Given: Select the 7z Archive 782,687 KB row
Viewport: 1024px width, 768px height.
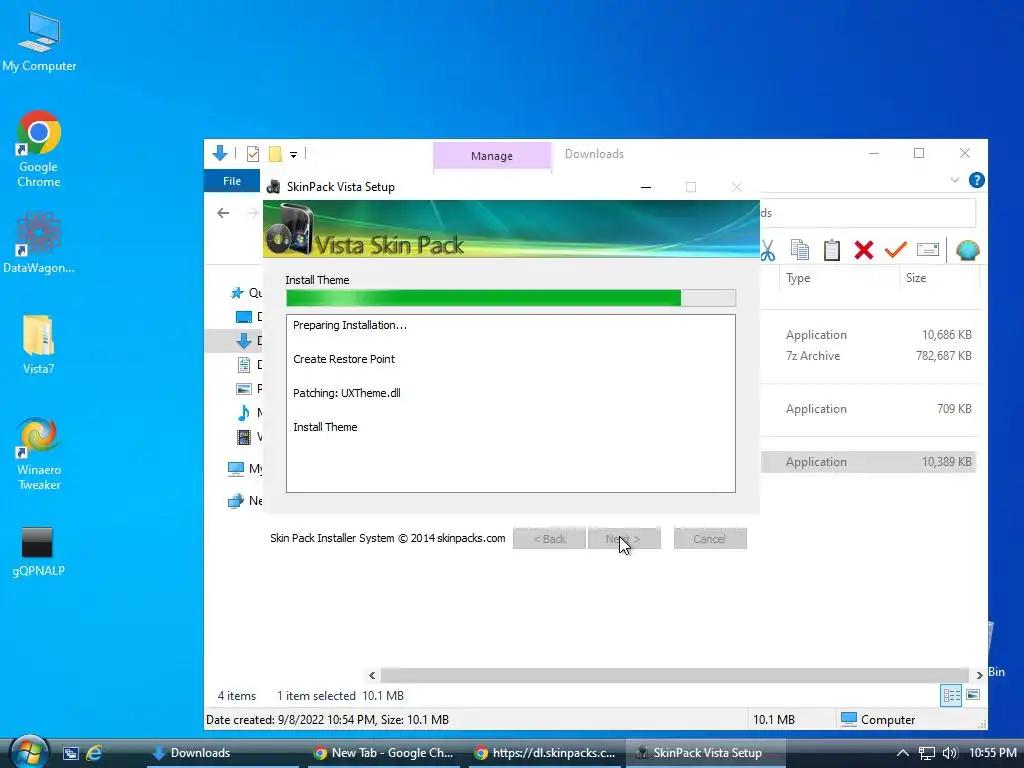Looking at the screenshot, I should (869, 356).
